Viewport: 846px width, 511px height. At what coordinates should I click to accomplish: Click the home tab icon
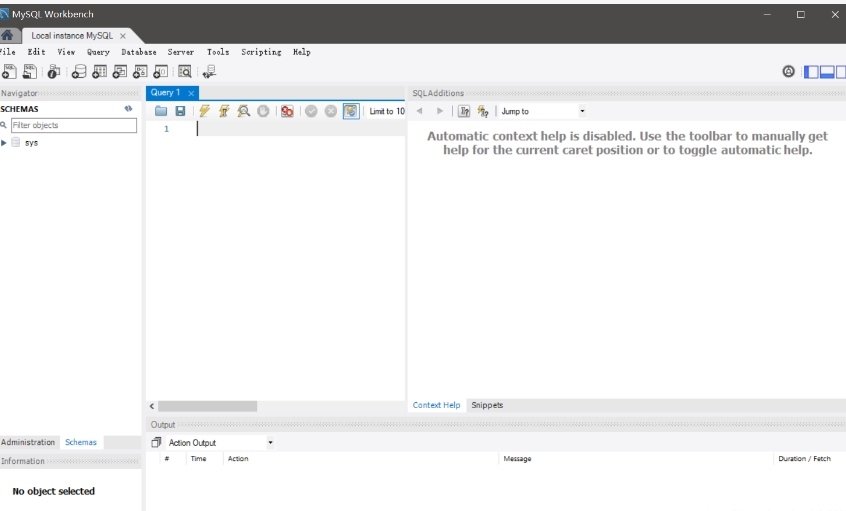coord(7,35)
